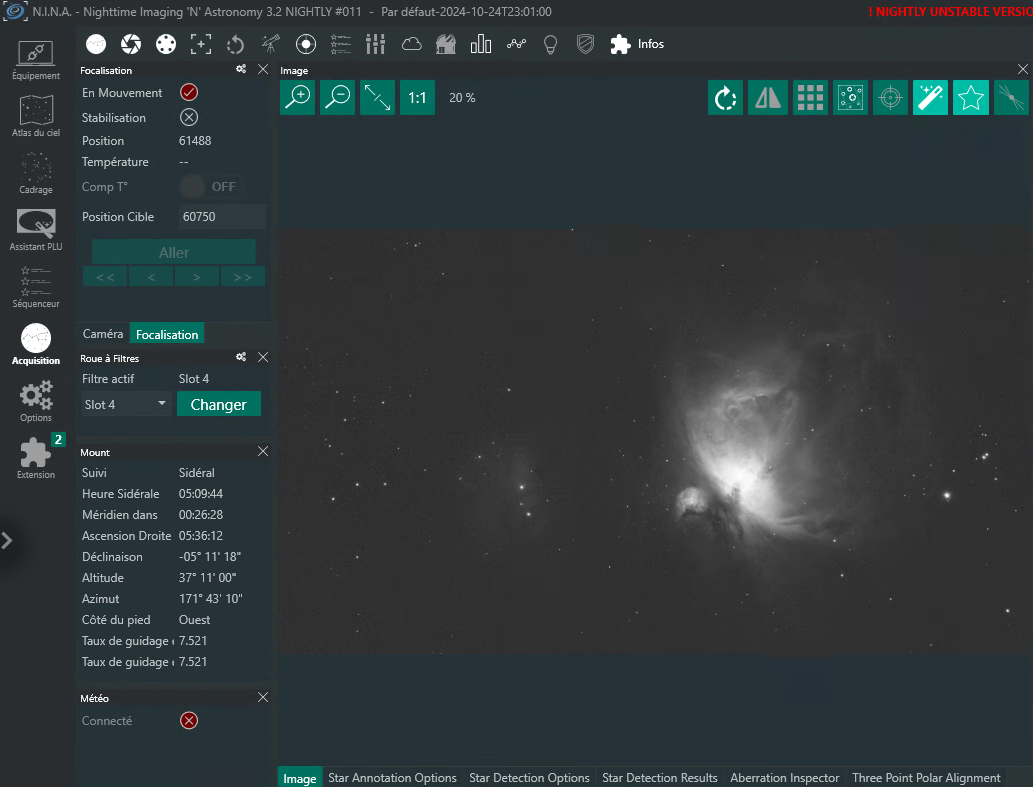Move focuser outward large step >>

click(243, 277)
